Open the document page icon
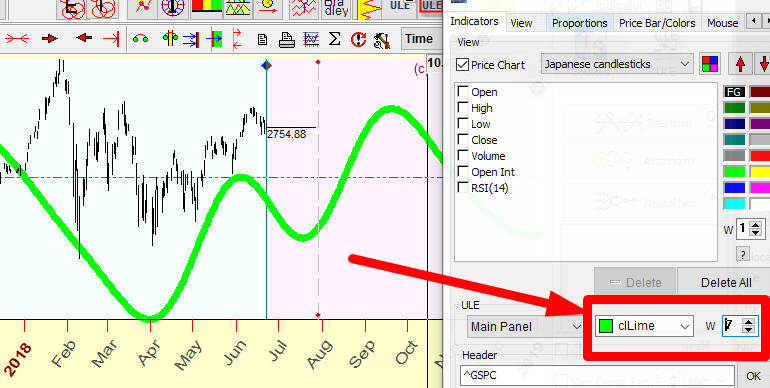770x388 pixels. coord(262,39)
